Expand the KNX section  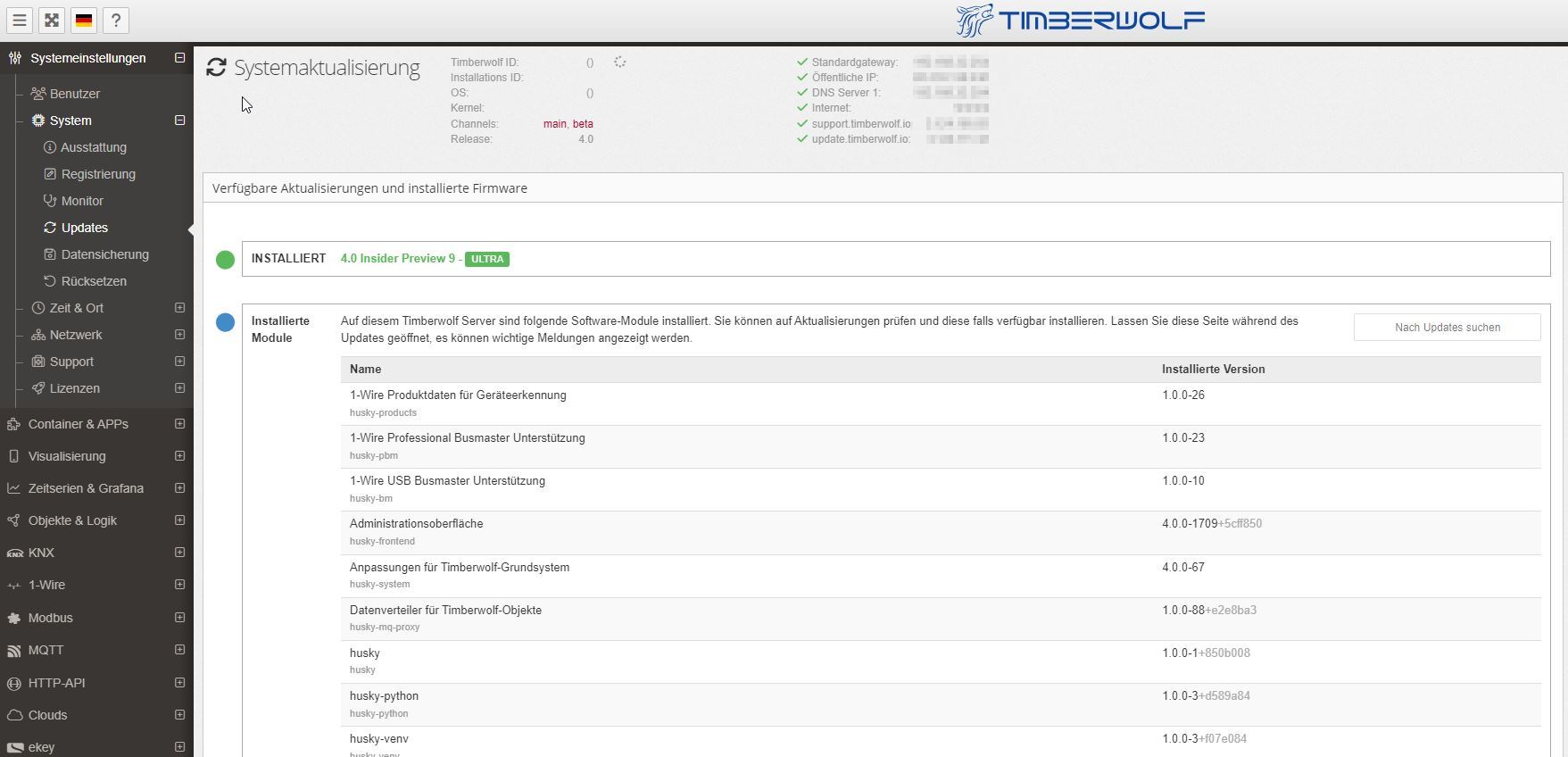pyautogui.click(x=179, y=553)
